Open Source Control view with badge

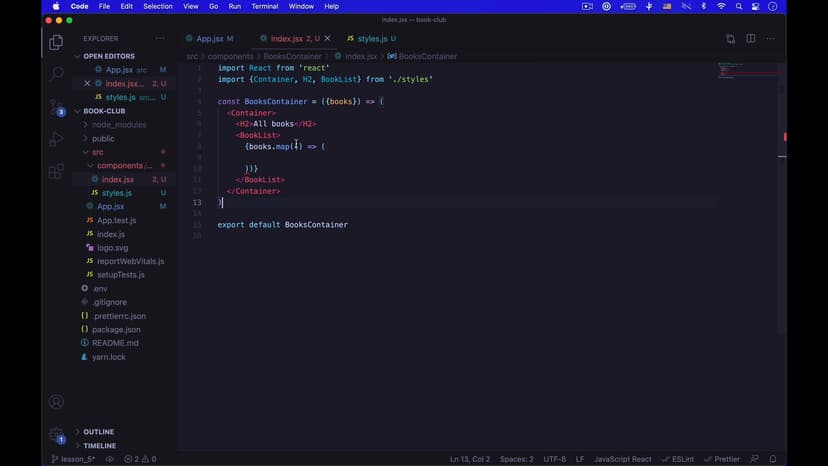point(56,107)
